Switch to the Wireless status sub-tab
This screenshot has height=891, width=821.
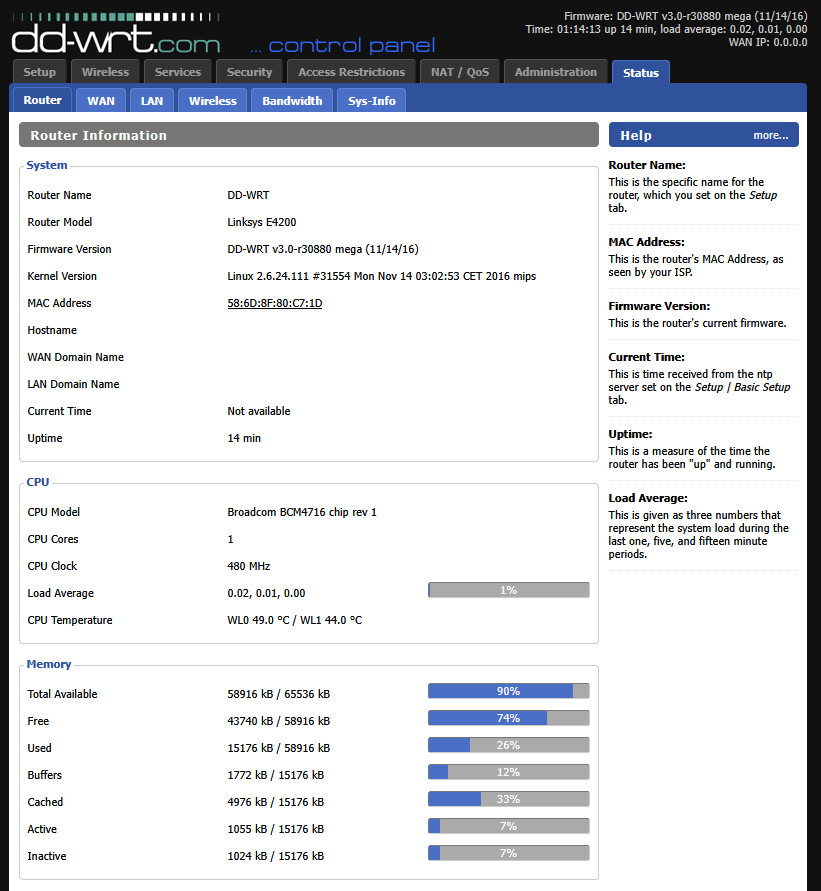(x=212, y=101)
